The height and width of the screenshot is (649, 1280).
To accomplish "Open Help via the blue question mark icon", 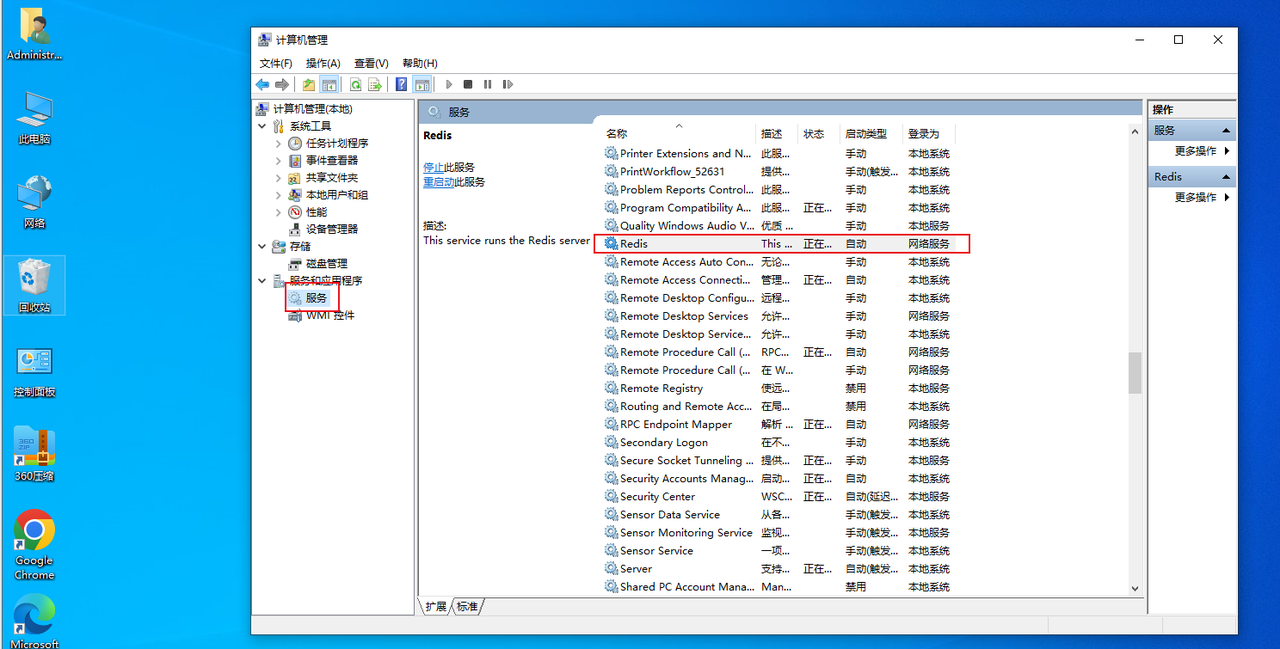I will 401,85.
